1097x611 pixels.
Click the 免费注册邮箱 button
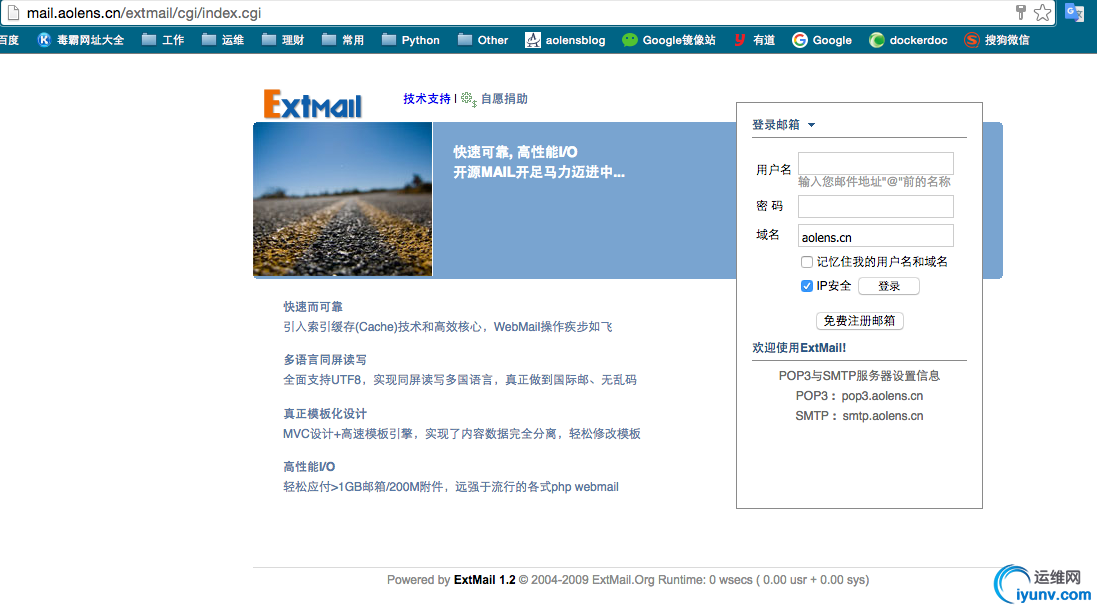pyautogui.click(x=859, y=321)
